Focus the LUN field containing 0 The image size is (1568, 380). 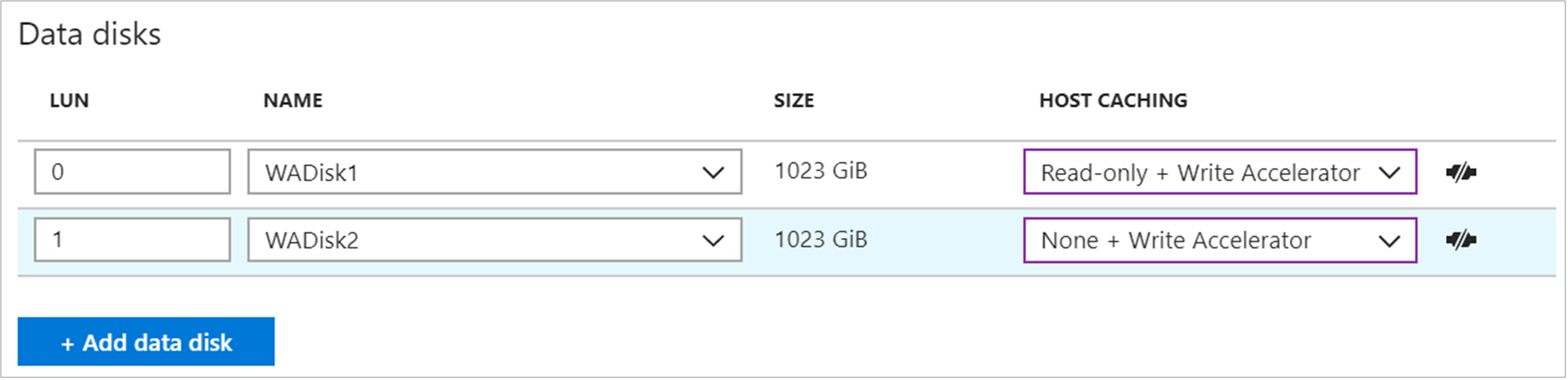tap(132, 172)
